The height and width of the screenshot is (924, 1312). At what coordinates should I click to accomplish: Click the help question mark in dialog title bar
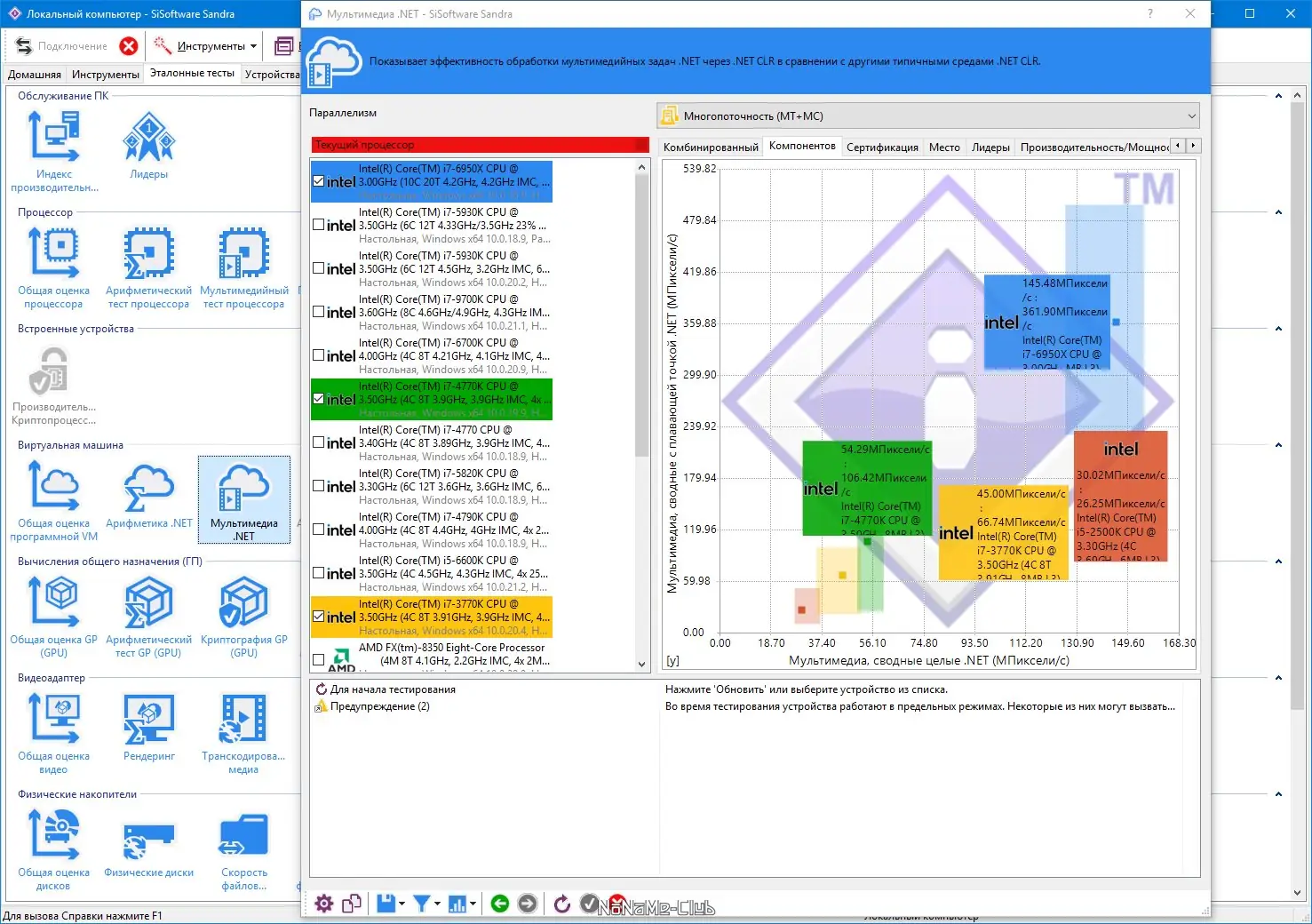1150,13
